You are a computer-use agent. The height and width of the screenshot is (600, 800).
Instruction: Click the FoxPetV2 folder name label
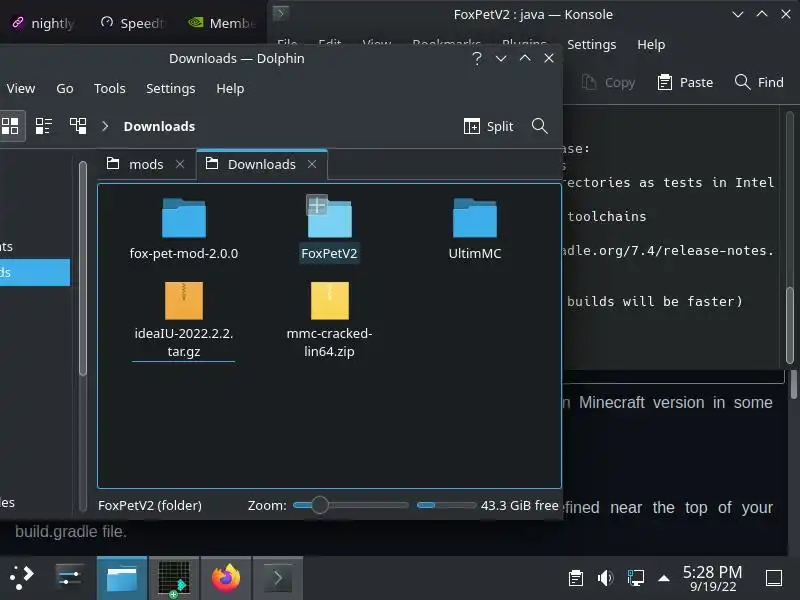330,253
